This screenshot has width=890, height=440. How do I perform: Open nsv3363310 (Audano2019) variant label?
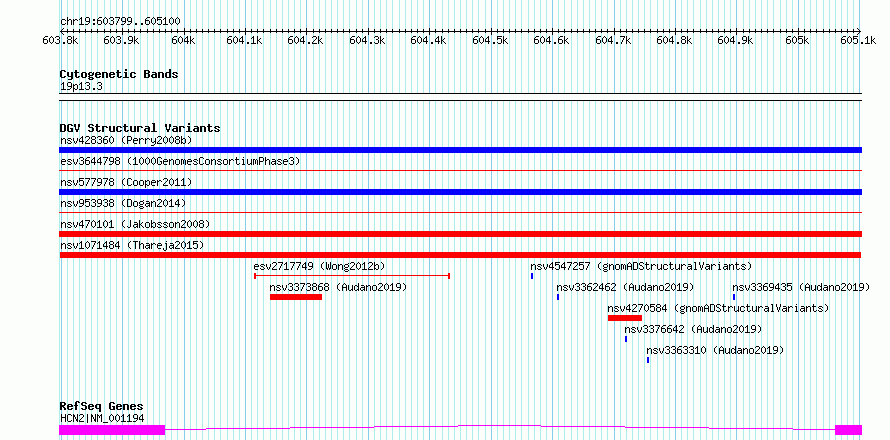(x=715, y=350)
